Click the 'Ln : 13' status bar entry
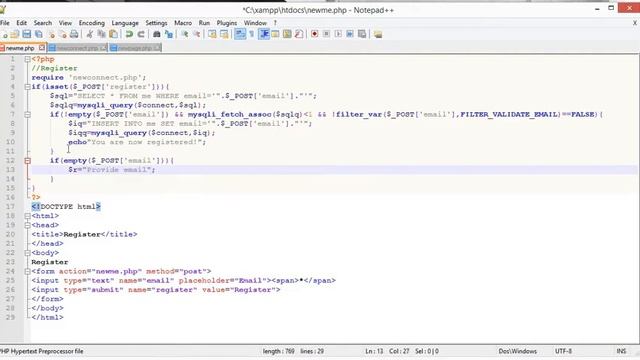This screenshot has width=640, height=360. tap(374, 351)
